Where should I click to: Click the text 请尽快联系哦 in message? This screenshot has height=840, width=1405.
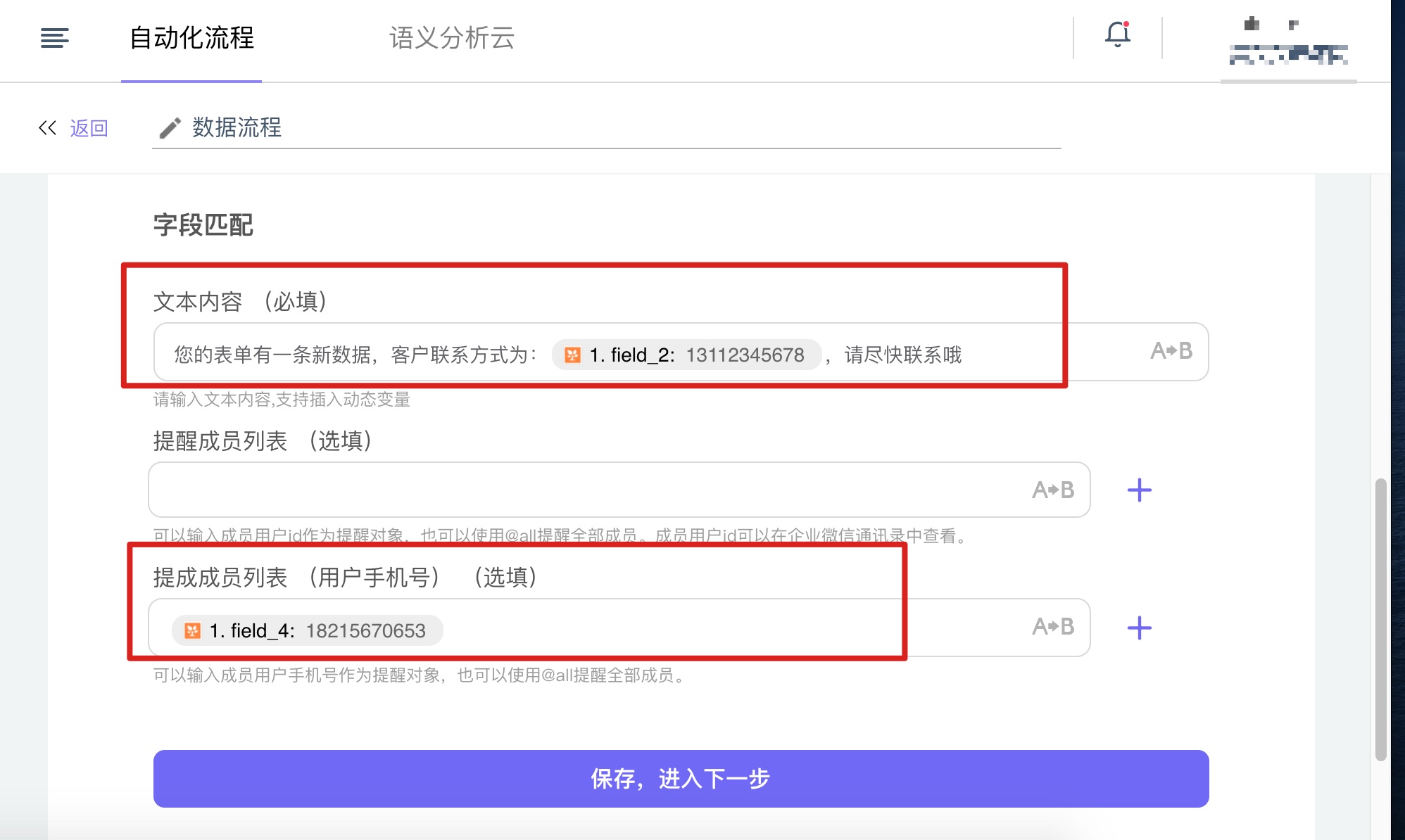pos(903,355)
